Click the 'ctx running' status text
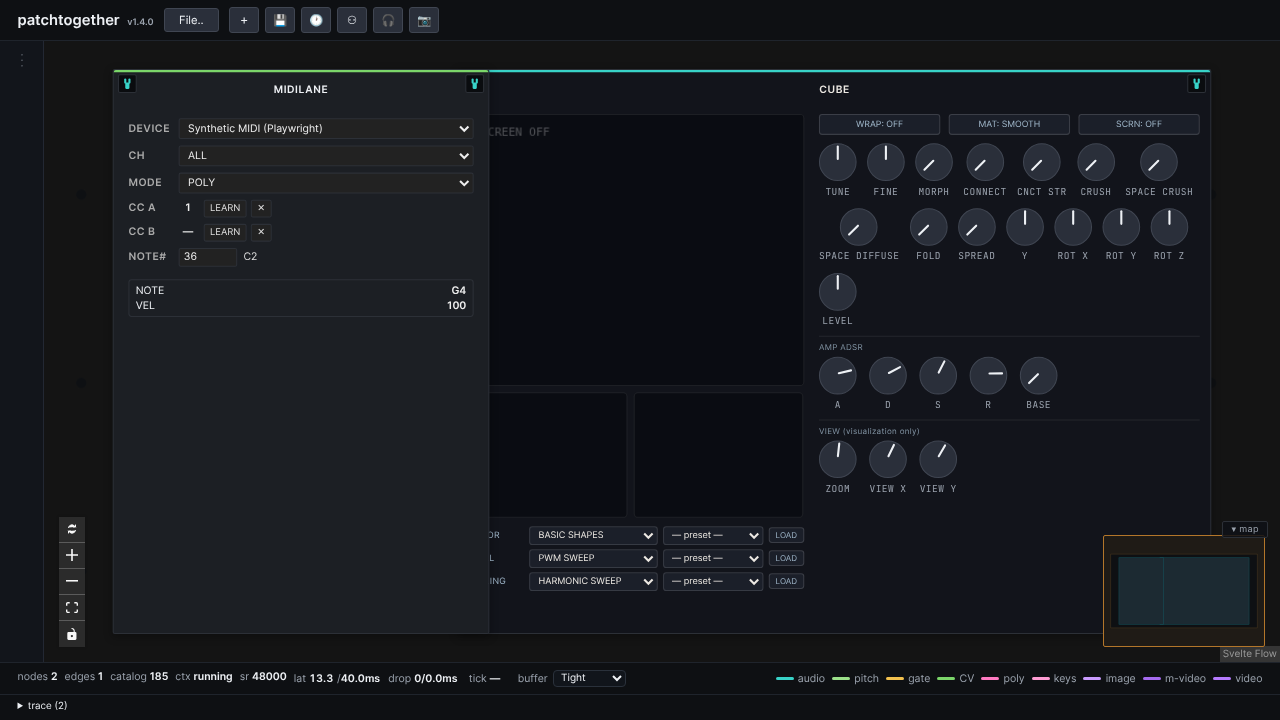1280x720 pixels. [x=204, y=677]
